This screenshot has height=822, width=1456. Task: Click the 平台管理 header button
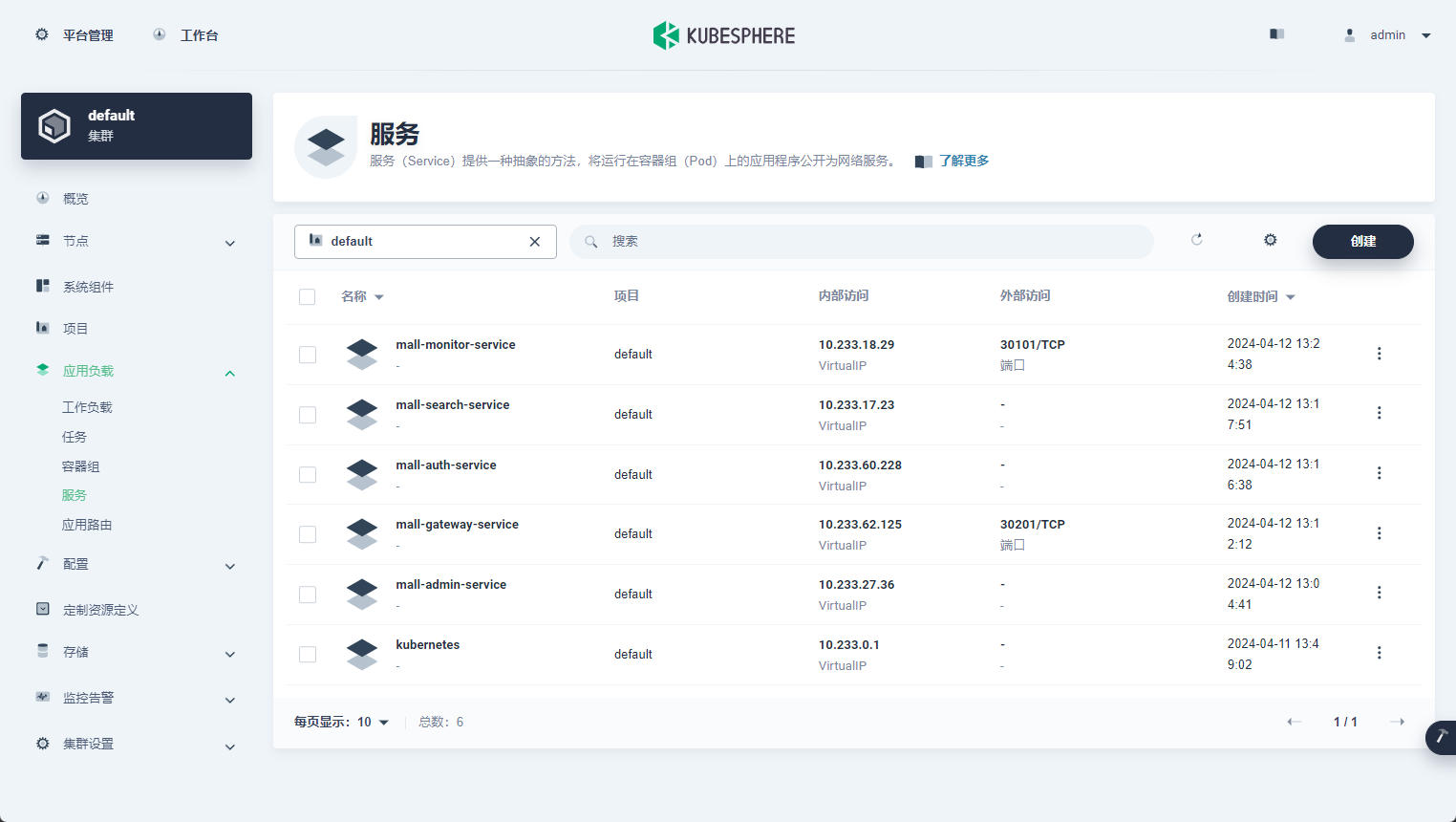point(75,35)
